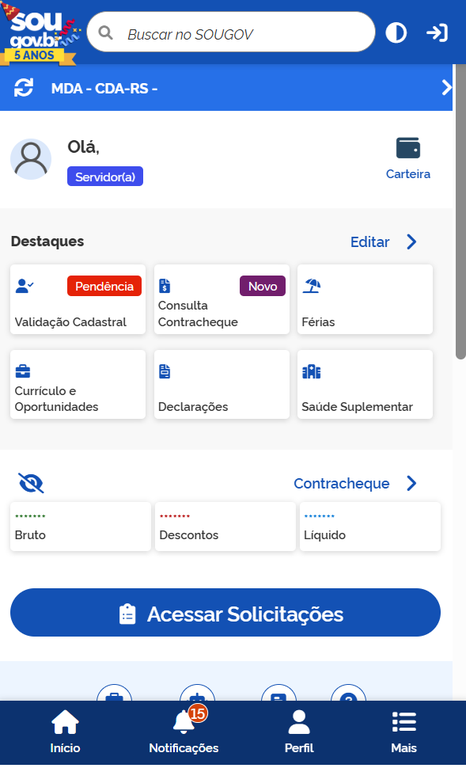Open the Notificações bell tab
Screen dimensions: 466x768
(x=184, y=733)
